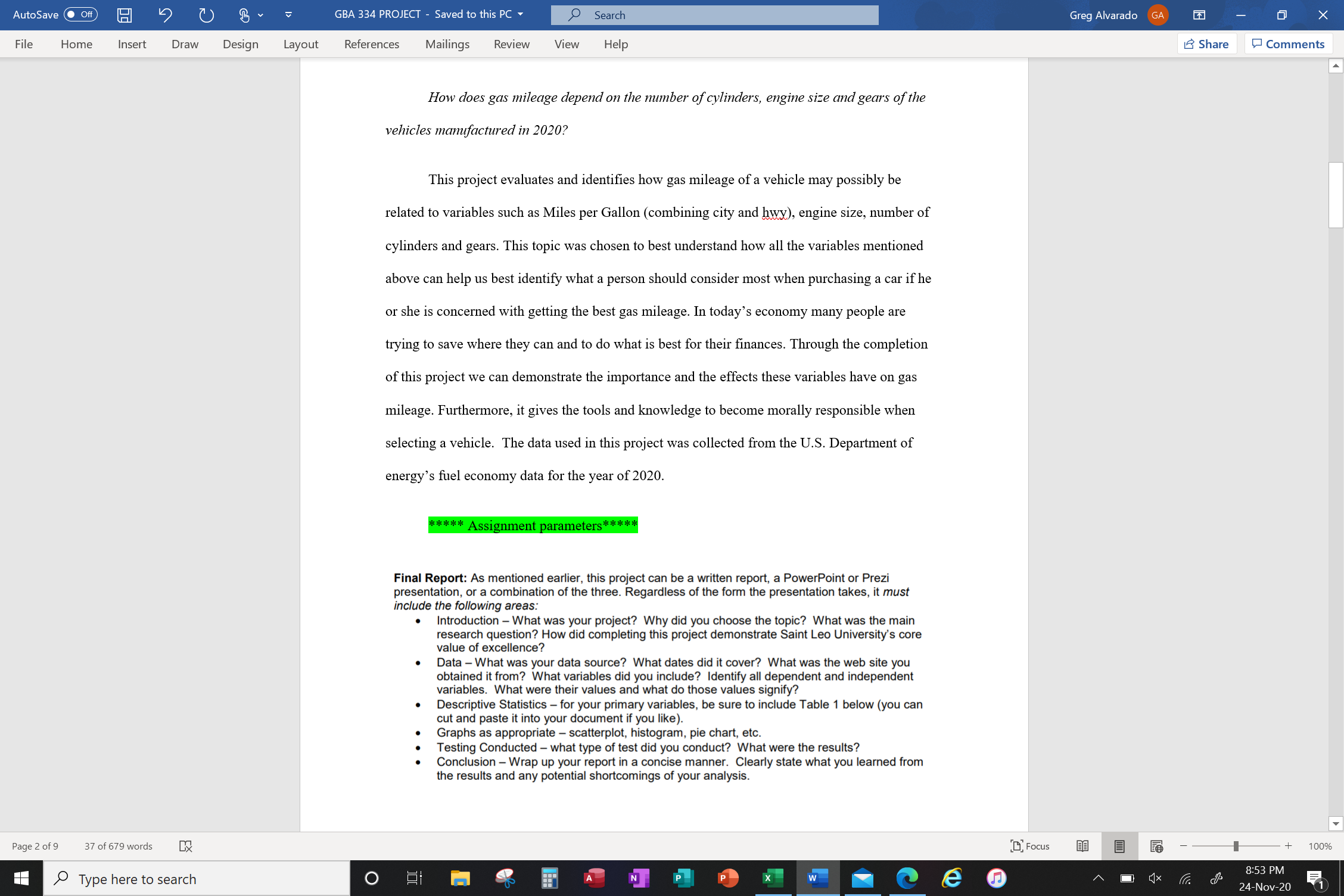
Task: Switch to the References tab
Action: pos(371,43)
